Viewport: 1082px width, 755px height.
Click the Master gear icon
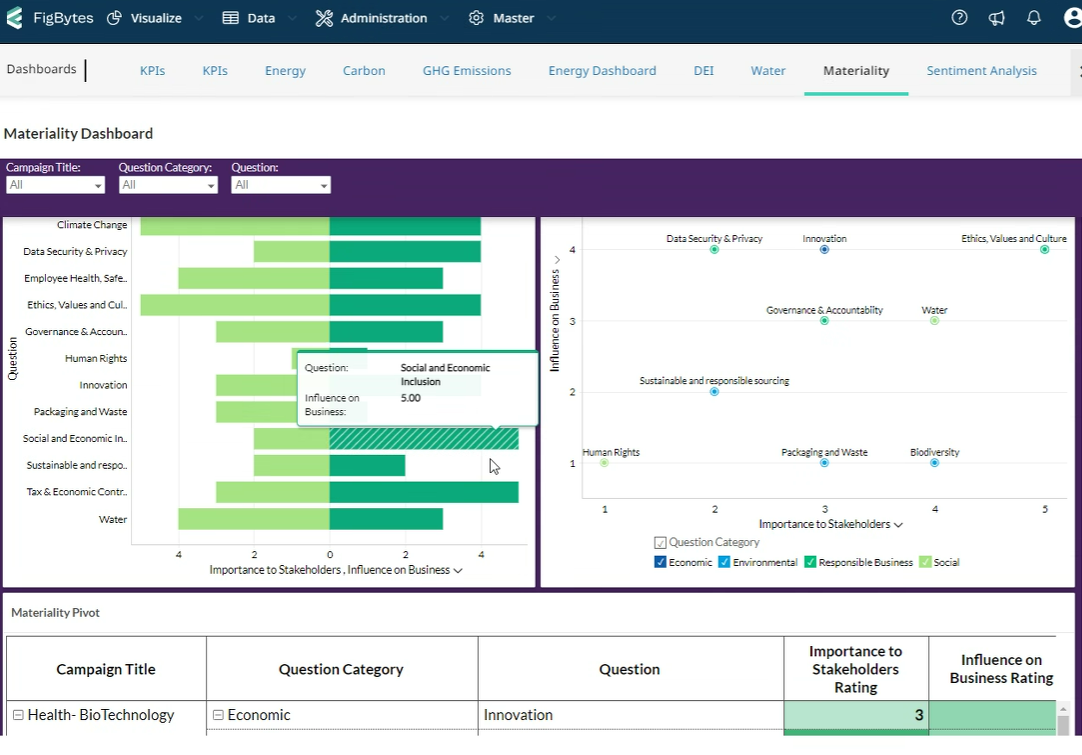tap(476, 18)
